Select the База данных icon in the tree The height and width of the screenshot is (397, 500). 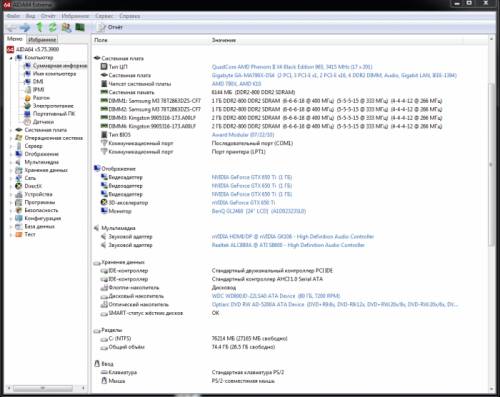tap(19, 226)
